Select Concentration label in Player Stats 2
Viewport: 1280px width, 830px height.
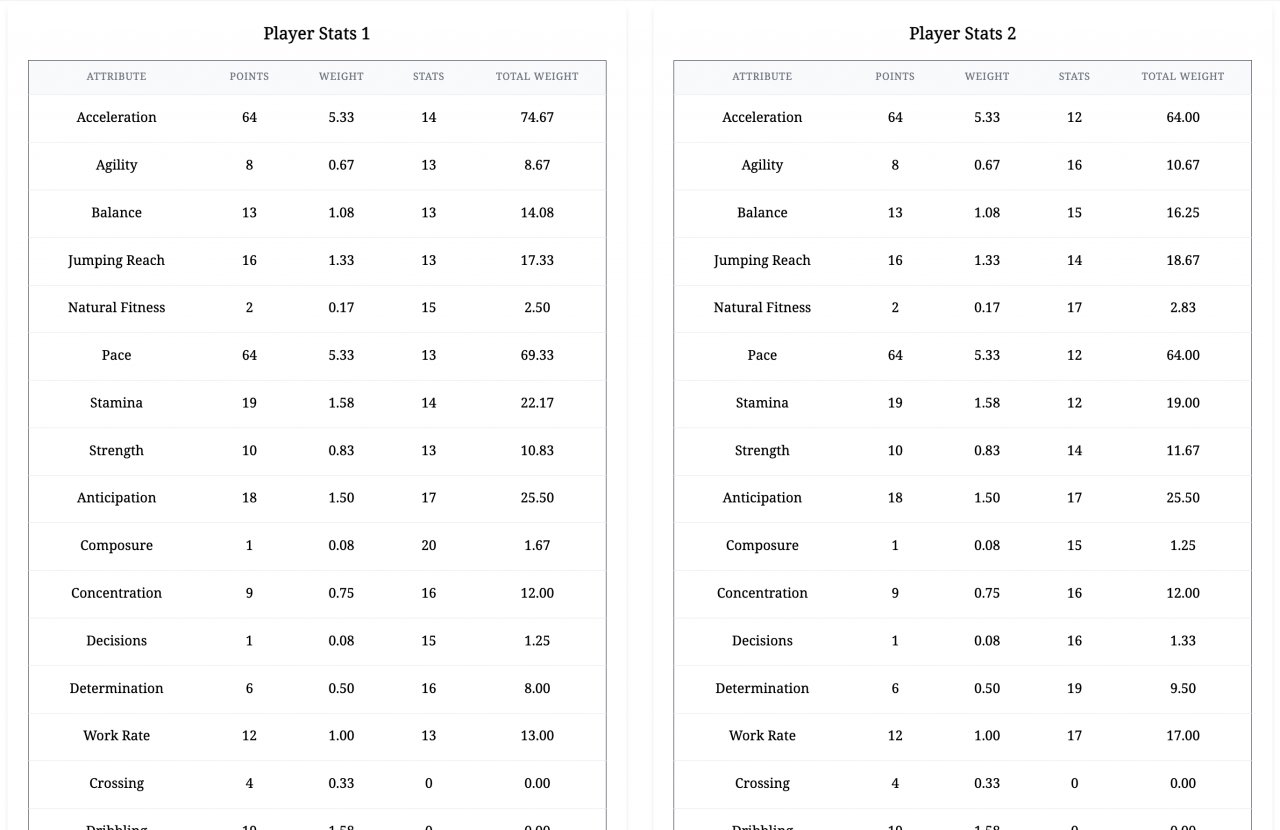click(762, 593)
